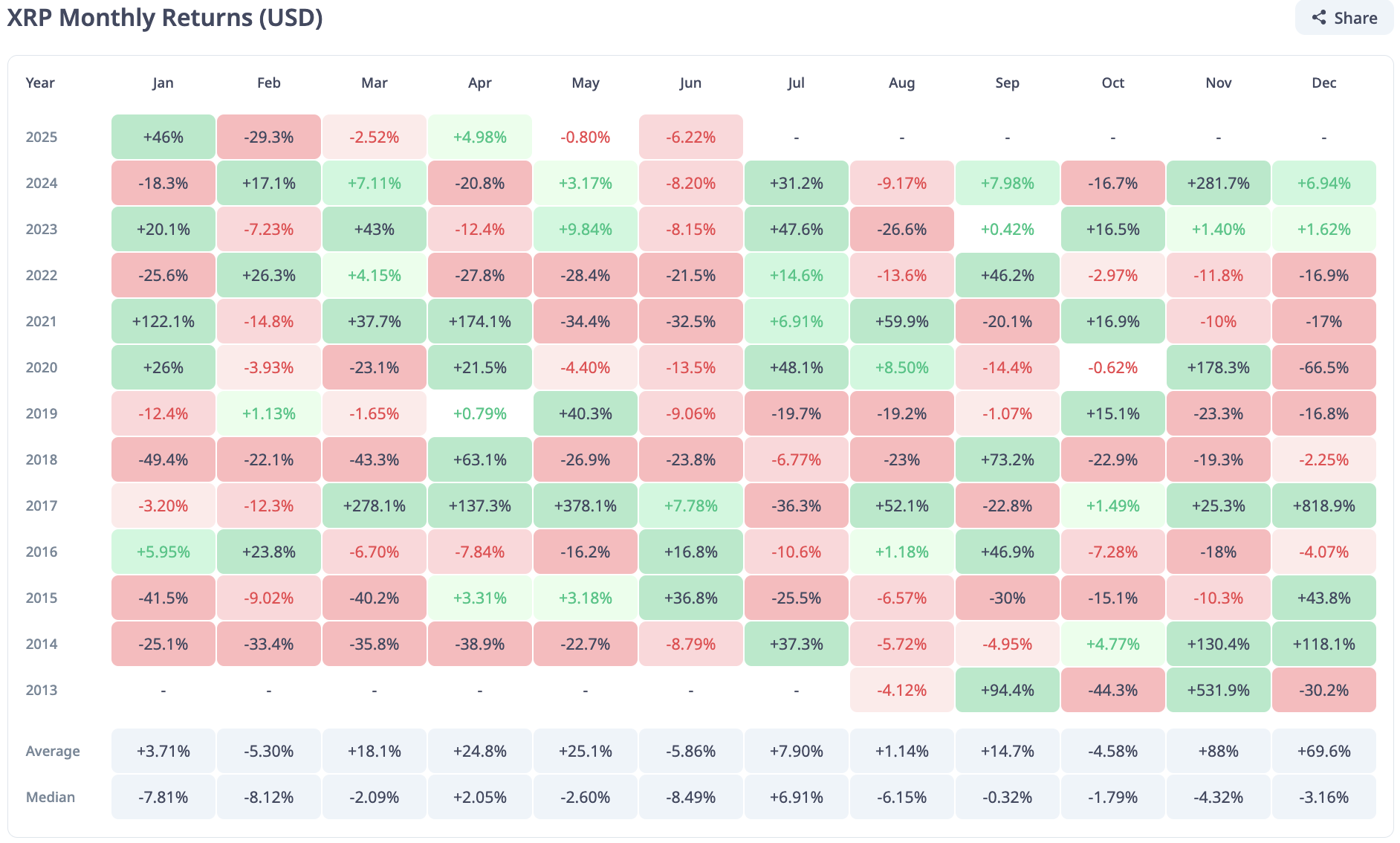Click the Share button

1344,18
